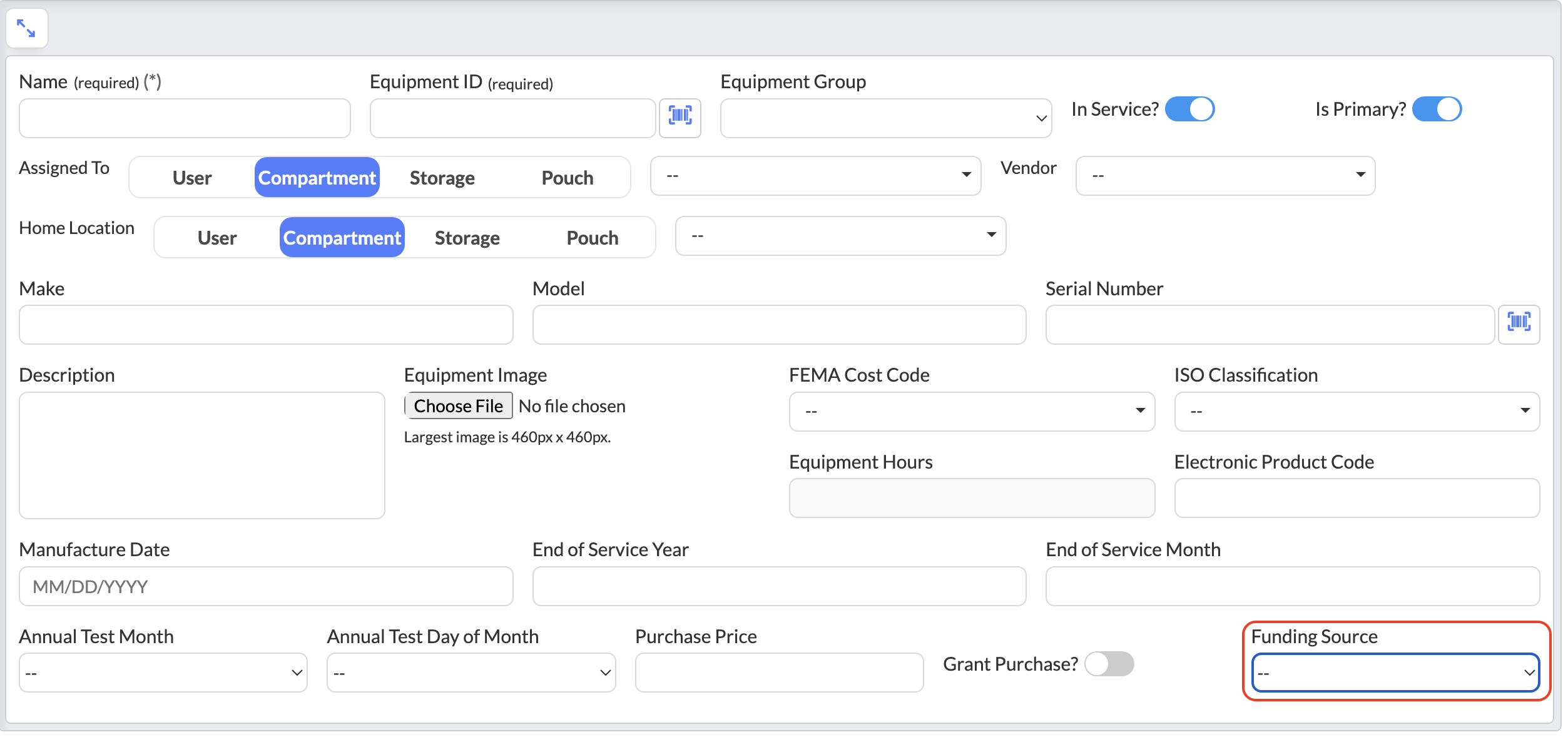Click the Purchase Price field
This screenshot has height=747, width=1568.
(779, 673)
